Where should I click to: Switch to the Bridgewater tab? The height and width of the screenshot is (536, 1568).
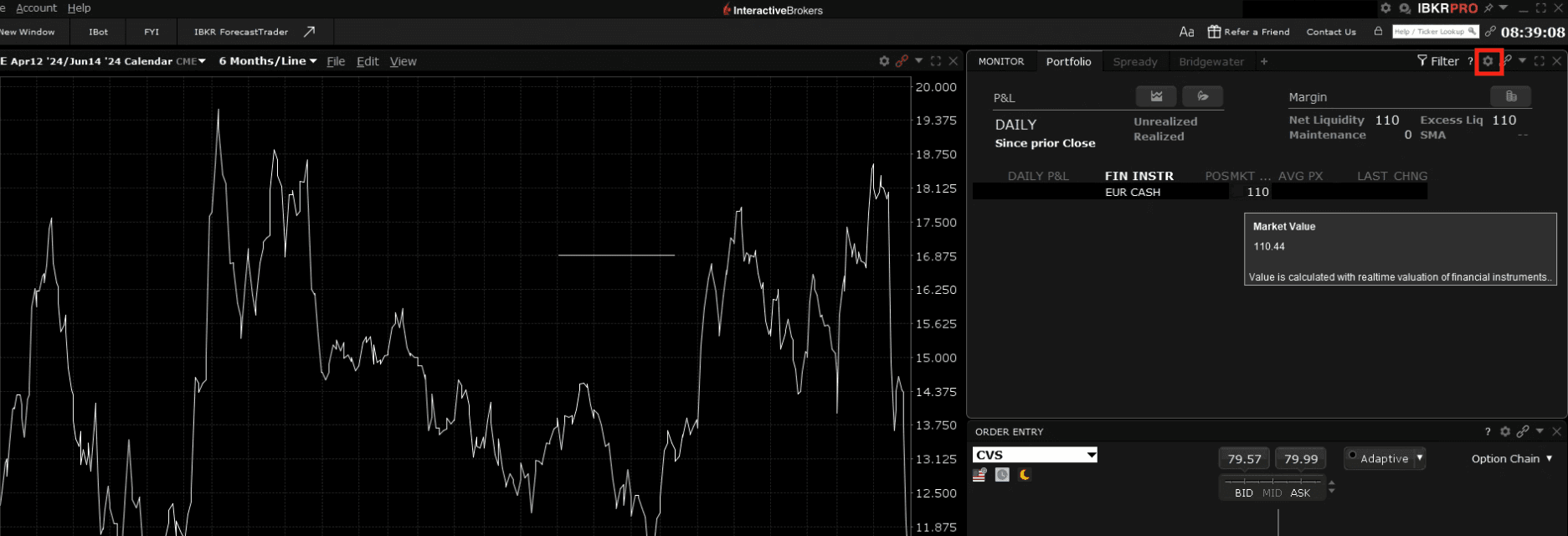[x=1211, y=61]
